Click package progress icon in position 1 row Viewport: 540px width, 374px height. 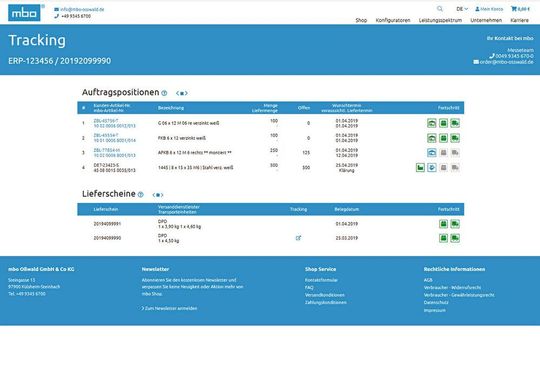pyautogui.click(x=444, y=123)
